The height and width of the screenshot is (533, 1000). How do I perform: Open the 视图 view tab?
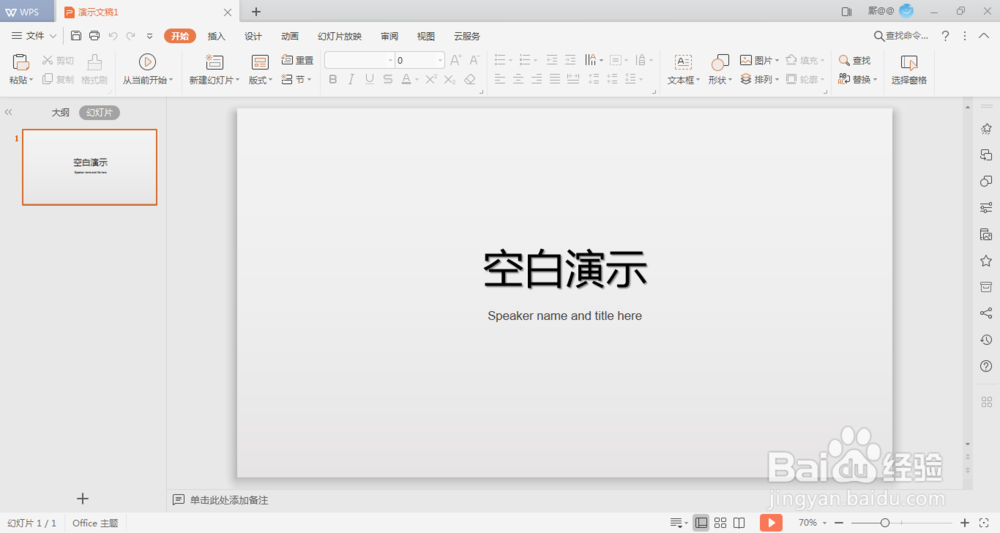(426, 36)
